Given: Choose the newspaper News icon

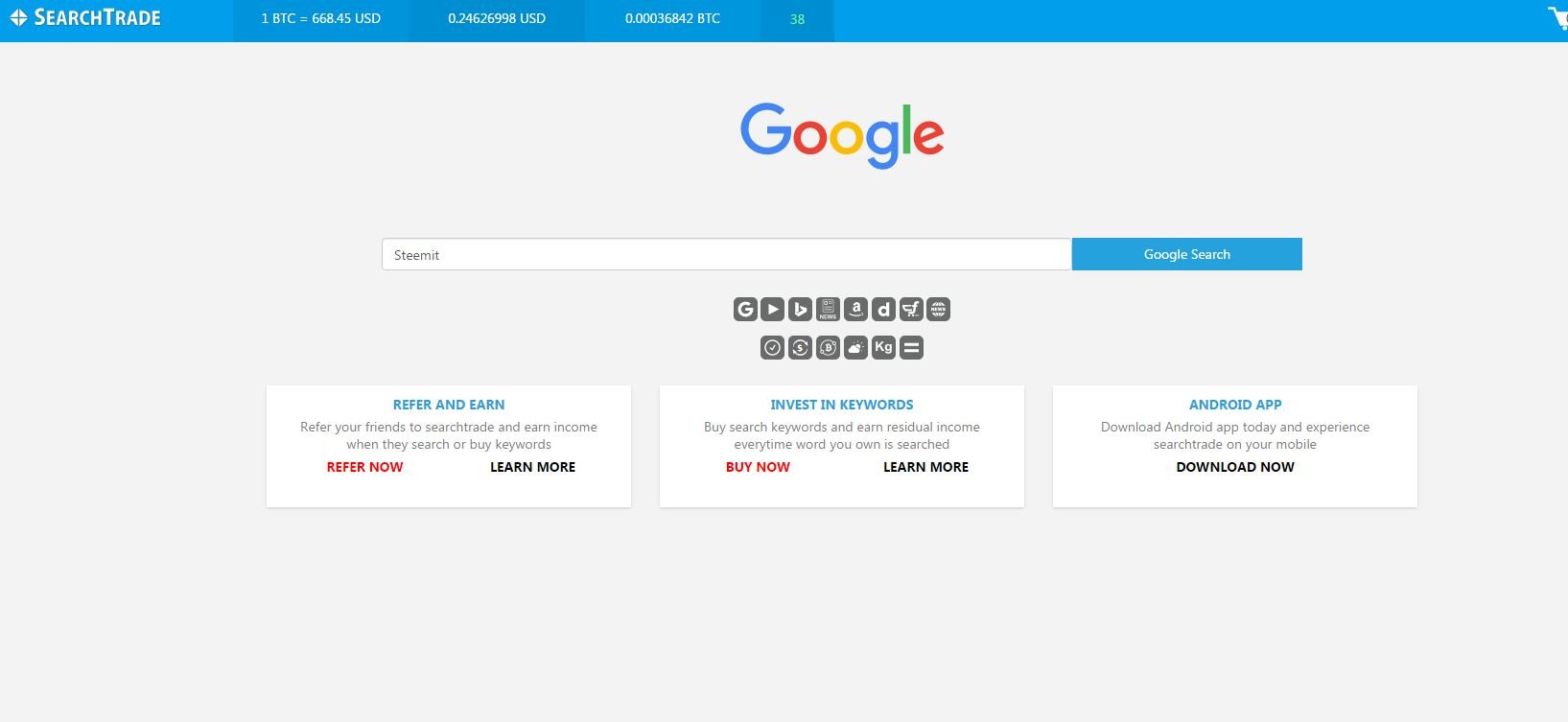Looking at the screenshot, I should coord(829,309).
